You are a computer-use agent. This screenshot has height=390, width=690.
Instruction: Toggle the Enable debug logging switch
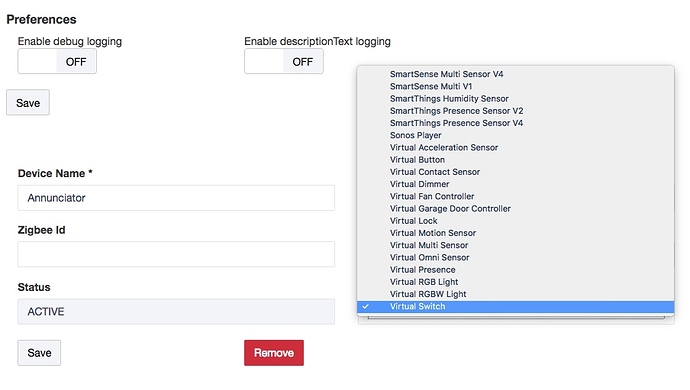point(57,62)
